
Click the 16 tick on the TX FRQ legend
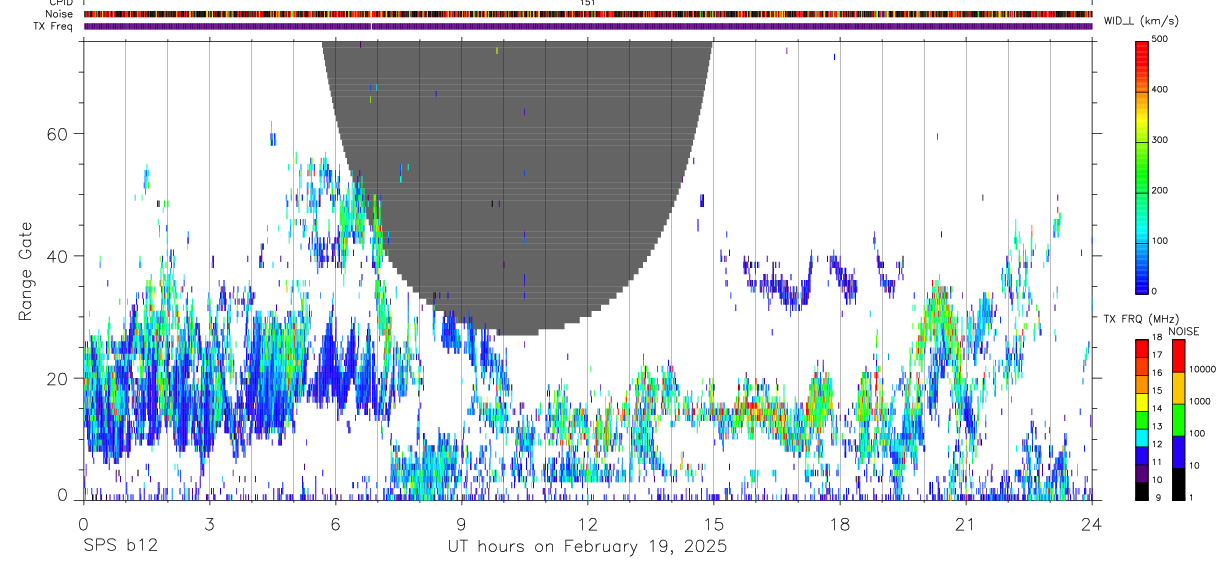click(x=1157, y=373)
